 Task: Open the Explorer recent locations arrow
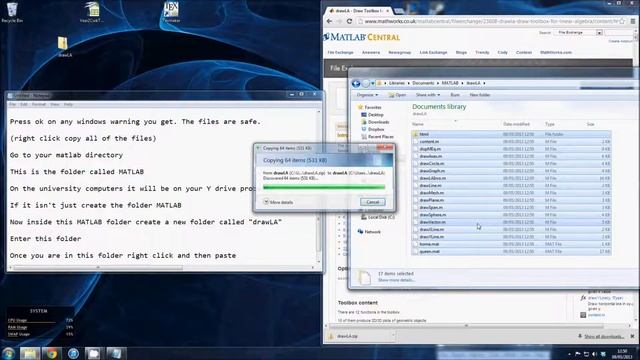pyautogui.click(x=372, y=83)
